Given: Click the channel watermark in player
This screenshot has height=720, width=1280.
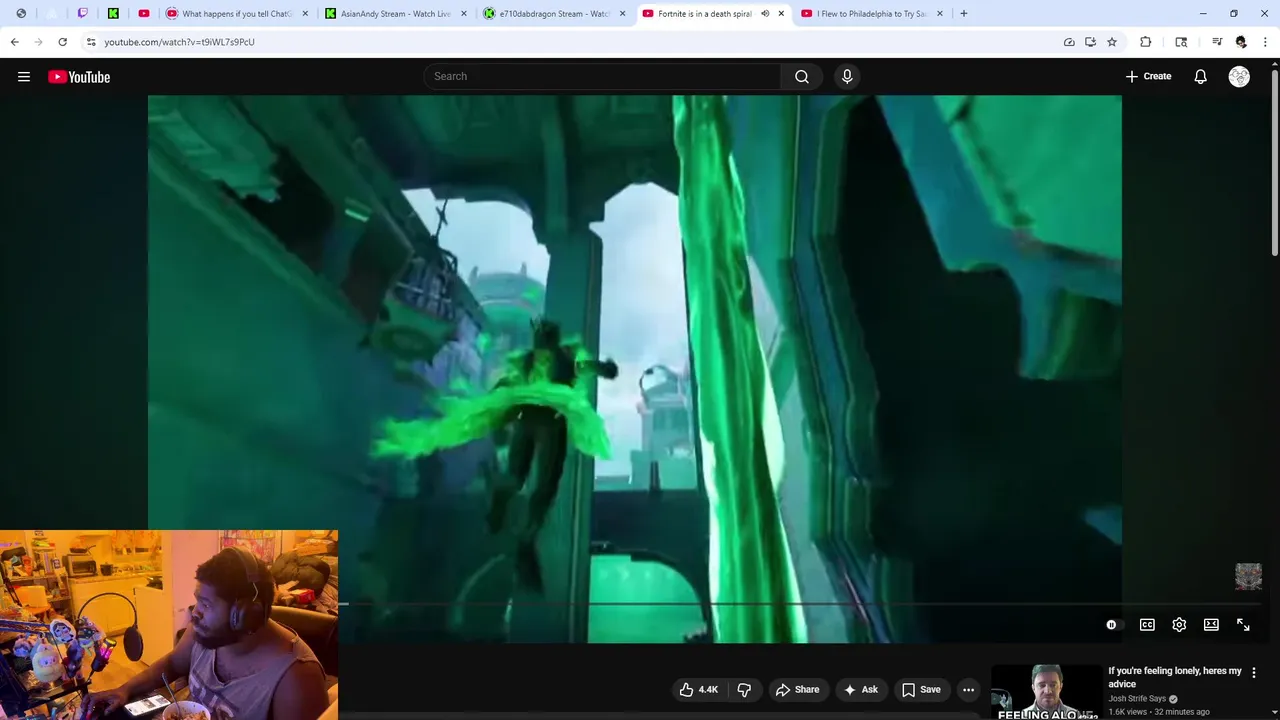Looking at the screenshot, I should [x=1248, y=576].
